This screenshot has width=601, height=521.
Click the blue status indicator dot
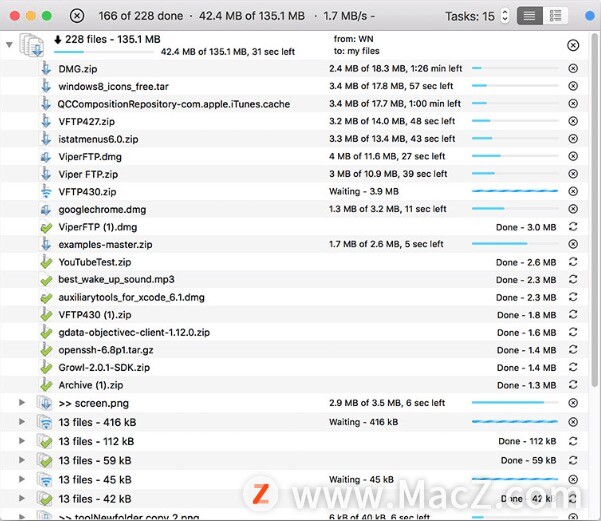click(591, 16)
